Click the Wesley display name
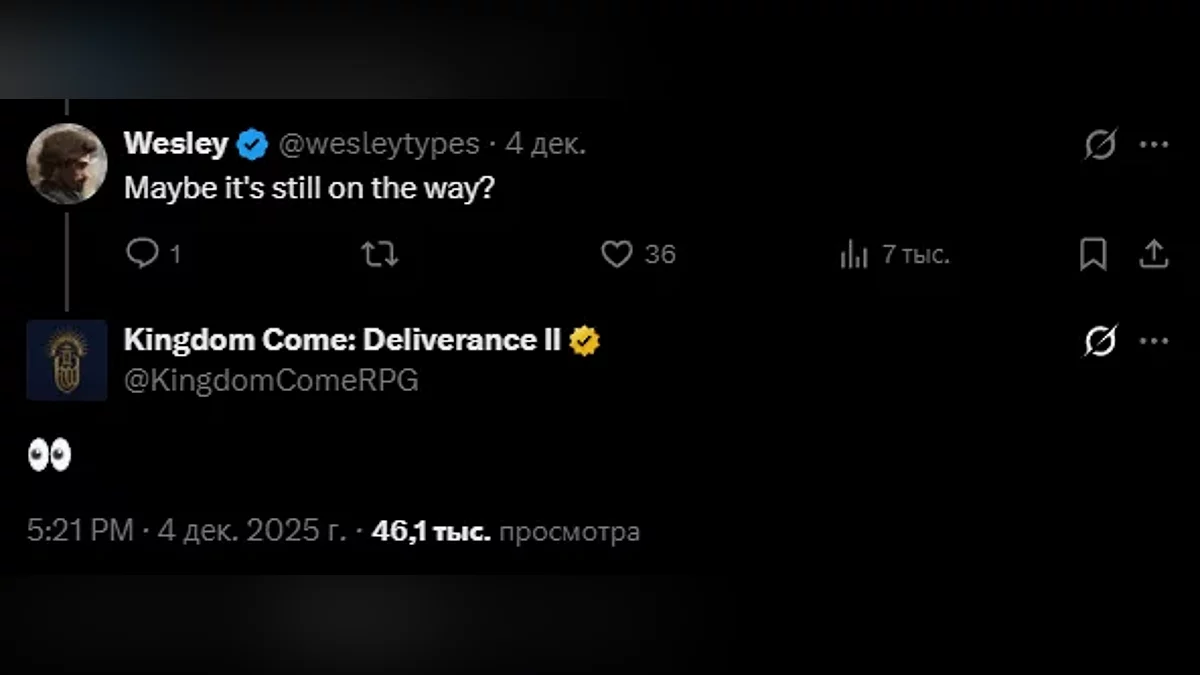This screenshot has height=675, width=1200. coord(176,144)
